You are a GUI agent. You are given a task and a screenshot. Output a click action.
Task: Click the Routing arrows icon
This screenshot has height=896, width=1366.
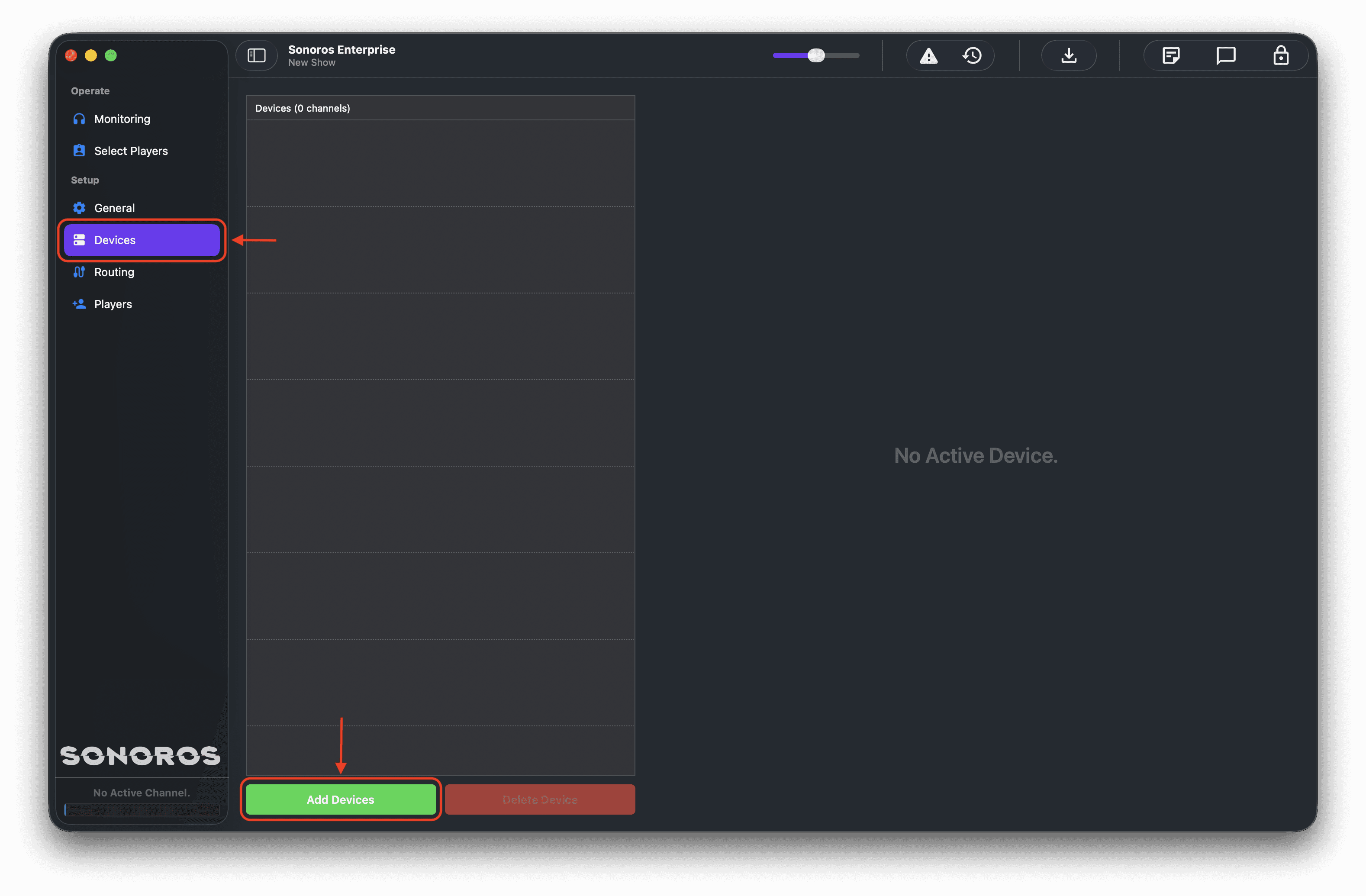[x=79, y=272]
